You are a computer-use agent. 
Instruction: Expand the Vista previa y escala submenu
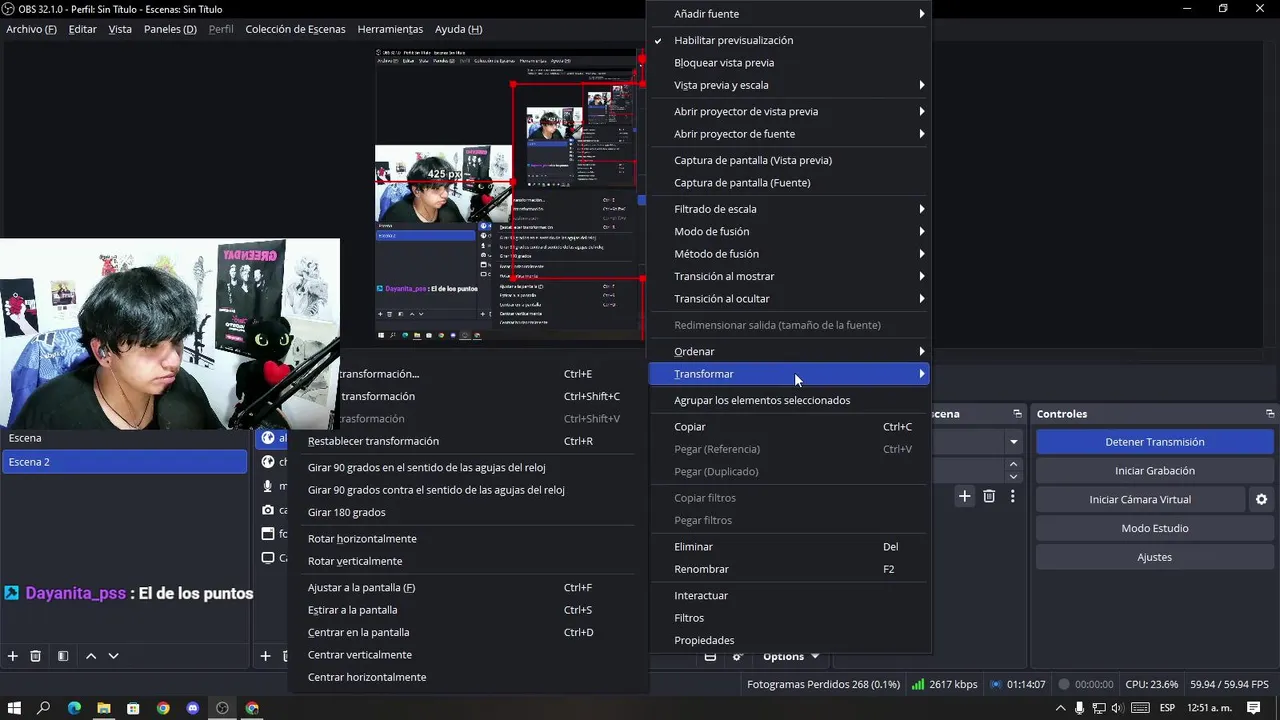[x=790, y=85]
